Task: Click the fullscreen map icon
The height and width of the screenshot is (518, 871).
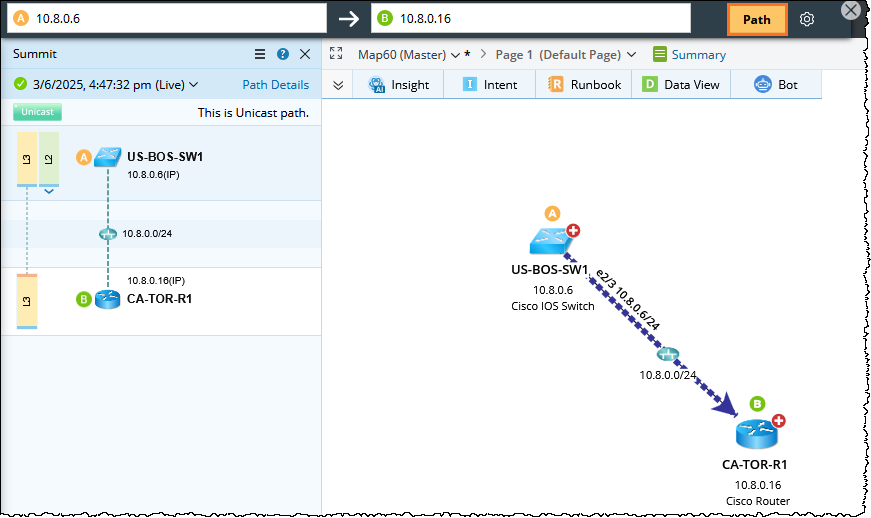Action: pos(336,54)
